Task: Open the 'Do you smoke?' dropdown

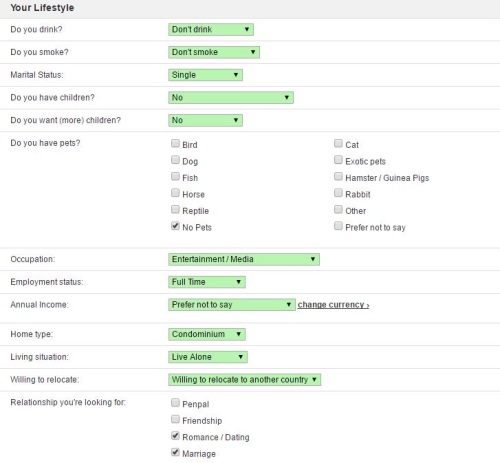Action: coord(214,52)
